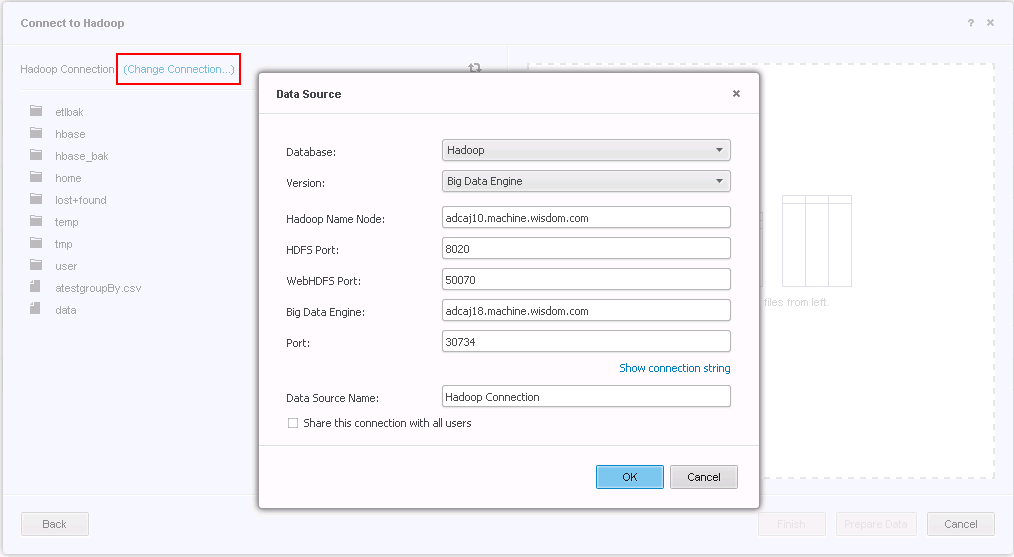Screen dimensions: 1014x557
Task: Click the Hadoop Name Node field
Action: (586, 217)
